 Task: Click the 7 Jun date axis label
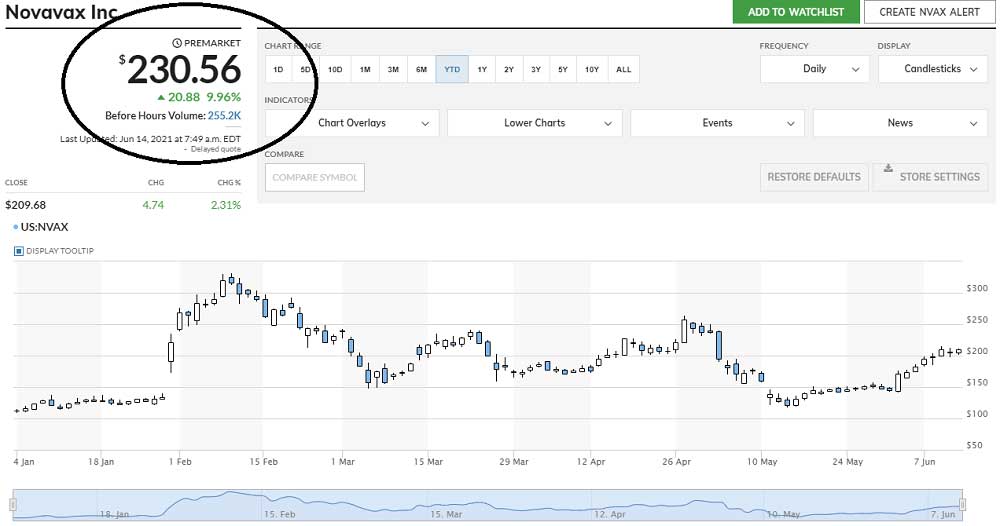pos(925,461)
